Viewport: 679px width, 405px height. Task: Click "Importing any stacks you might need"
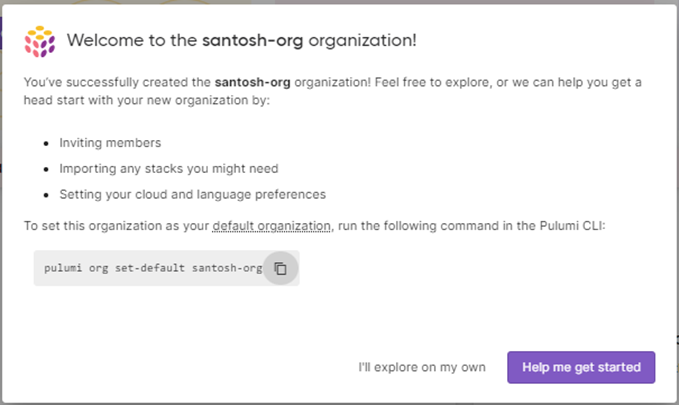point(168,168)
